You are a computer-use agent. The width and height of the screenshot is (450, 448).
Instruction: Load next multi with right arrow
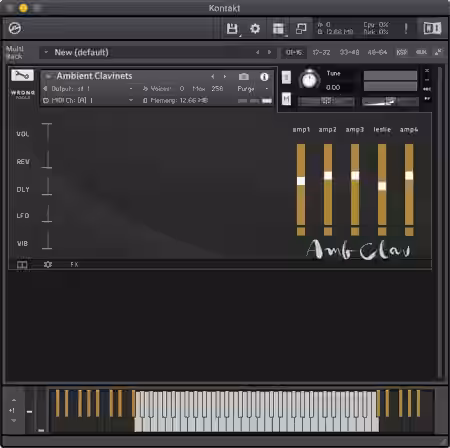coord(269,52)
